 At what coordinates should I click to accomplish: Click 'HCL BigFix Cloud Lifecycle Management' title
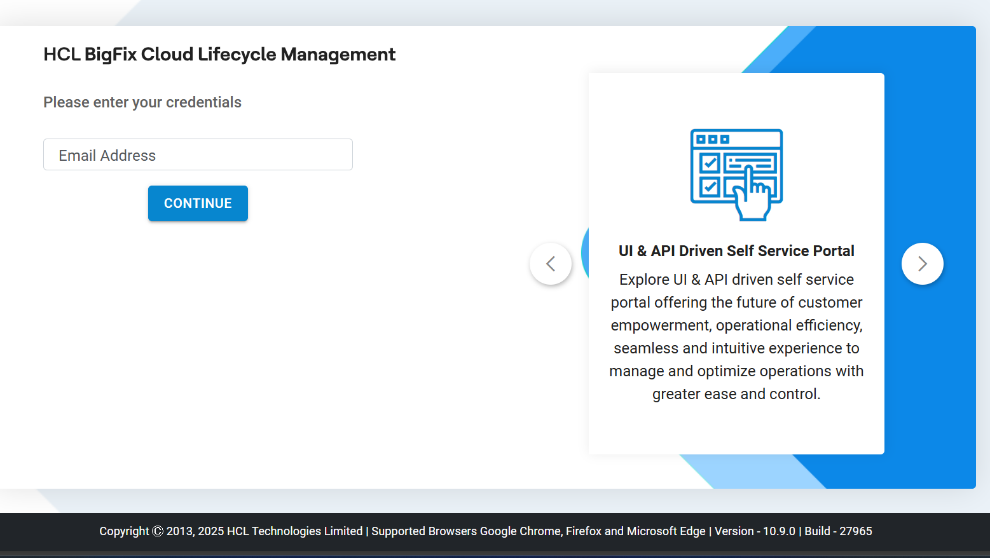click(219, 54)
